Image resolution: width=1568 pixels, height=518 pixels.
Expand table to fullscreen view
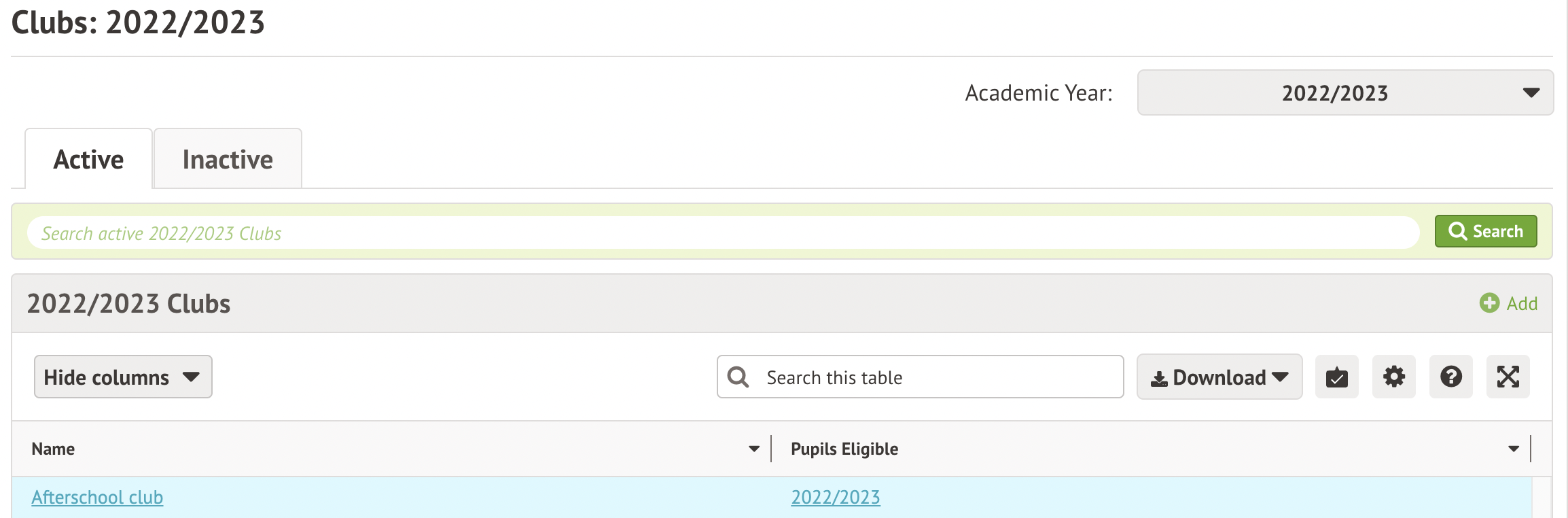(x=1508, y=377)
